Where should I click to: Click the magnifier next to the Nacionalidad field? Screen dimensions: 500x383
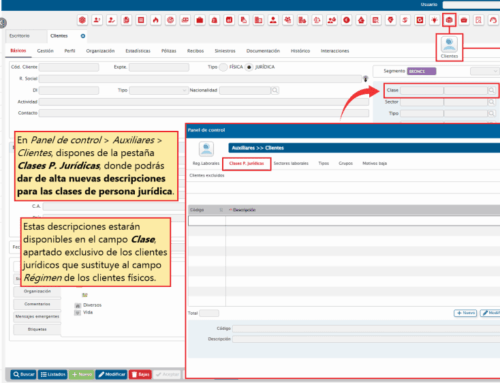tap(275, 90)
